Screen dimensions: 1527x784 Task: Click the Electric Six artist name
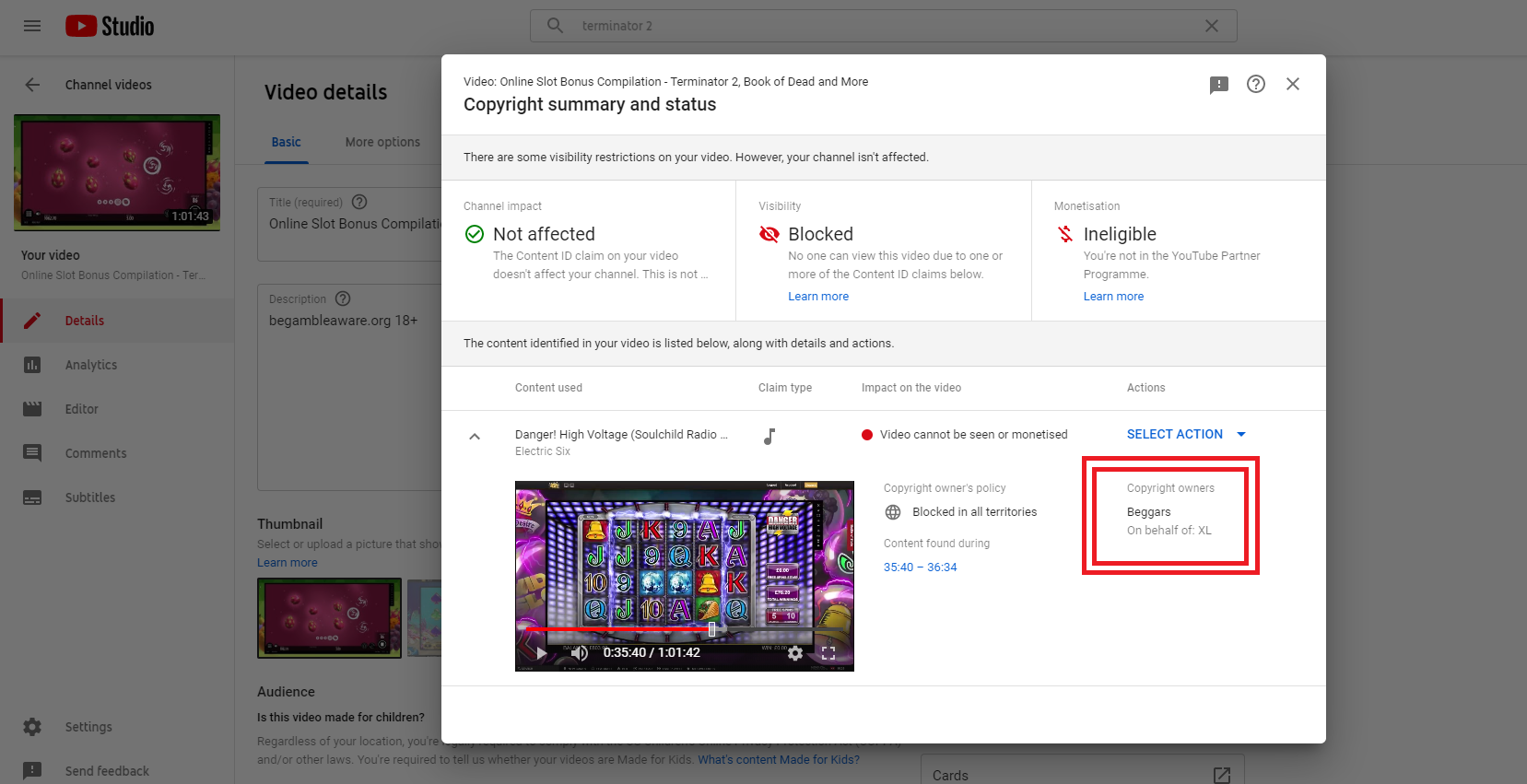[x=543, y=451]
